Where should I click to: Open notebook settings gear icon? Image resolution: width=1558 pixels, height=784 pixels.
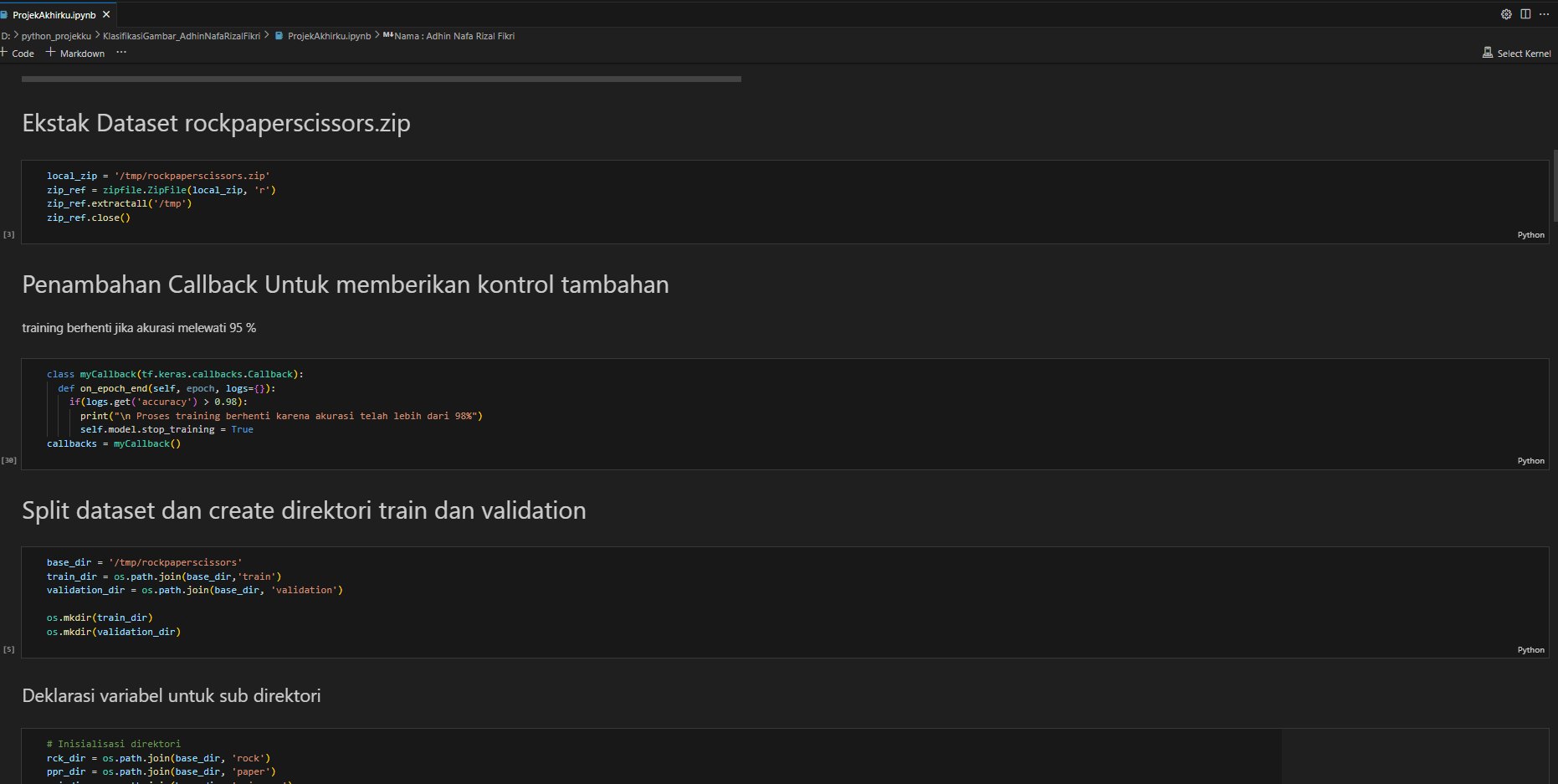1506,14
